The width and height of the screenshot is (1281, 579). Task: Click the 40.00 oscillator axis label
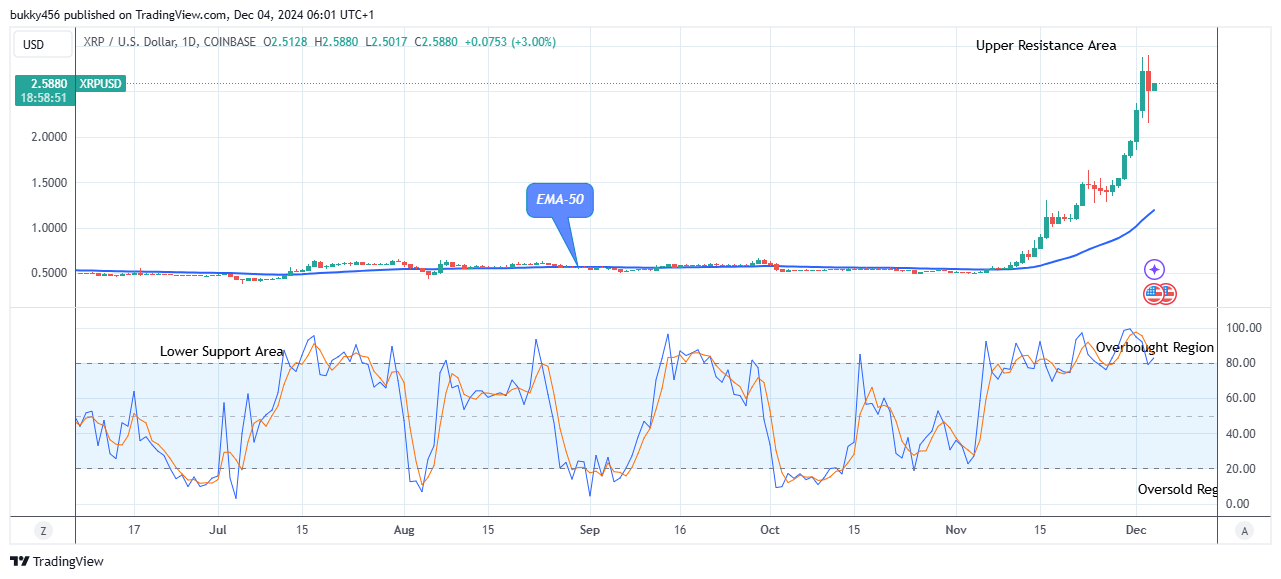(x=1241, y=434)
